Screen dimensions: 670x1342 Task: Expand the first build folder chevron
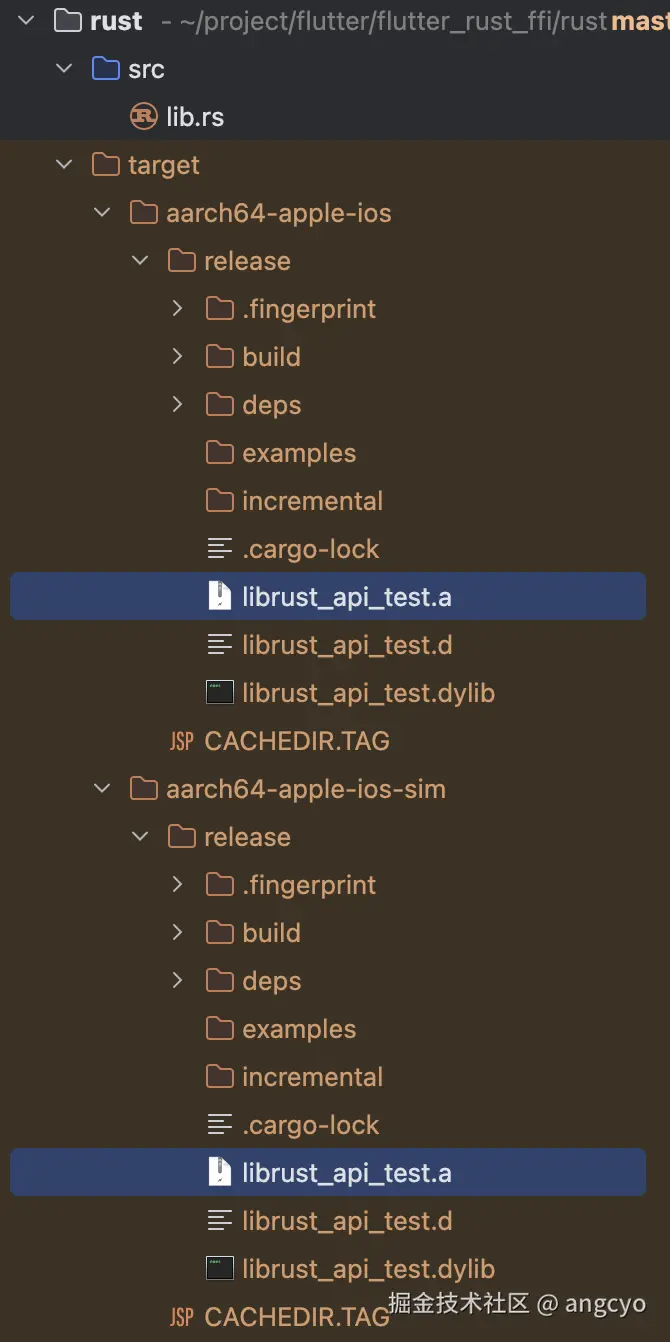pyautogui.click(x=178, y=357)
